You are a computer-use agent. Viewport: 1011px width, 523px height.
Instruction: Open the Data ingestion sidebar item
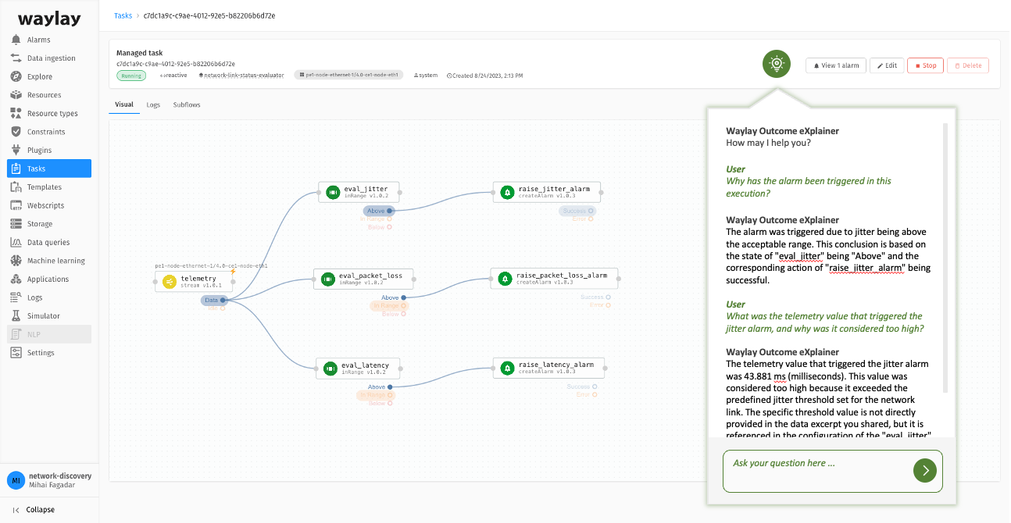49,58
